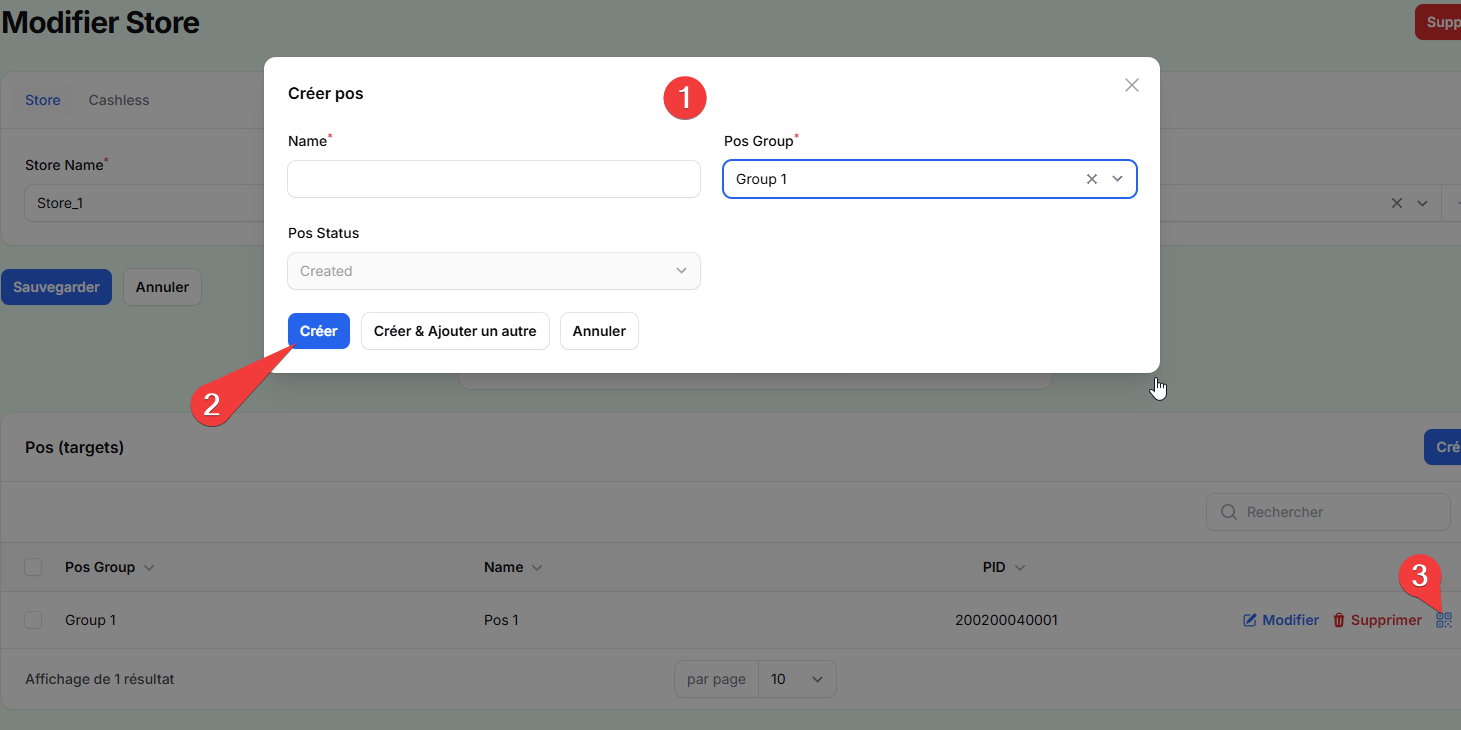Viewport: 1461px width, 730px height.
Task: Click the Pos 1 name cell
Action: 501,620
